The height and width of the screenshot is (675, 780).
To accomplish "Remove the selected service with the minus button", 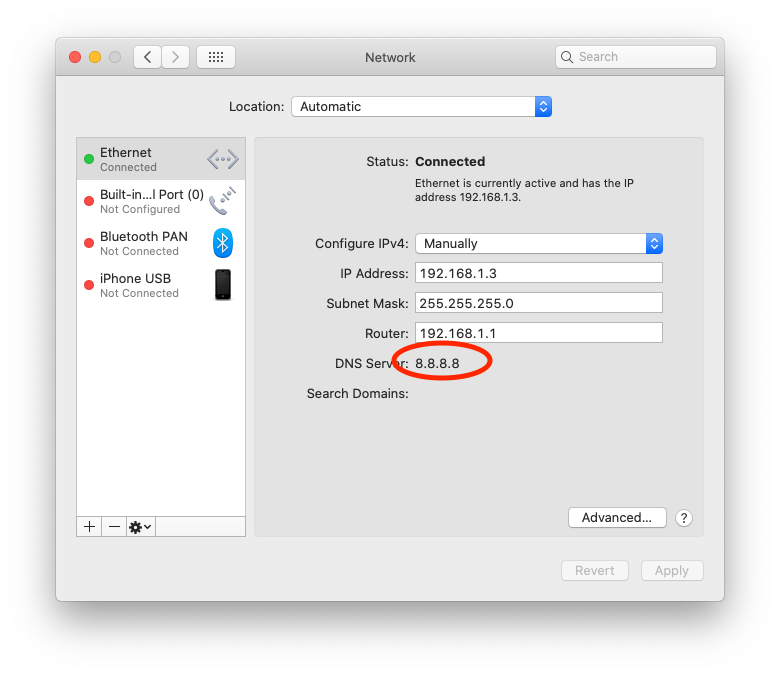I will coord(114,526).
